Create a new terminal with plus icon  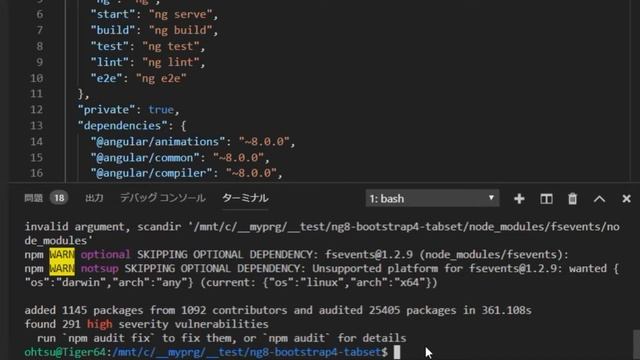pyautogui.click(x=519, y=199)
